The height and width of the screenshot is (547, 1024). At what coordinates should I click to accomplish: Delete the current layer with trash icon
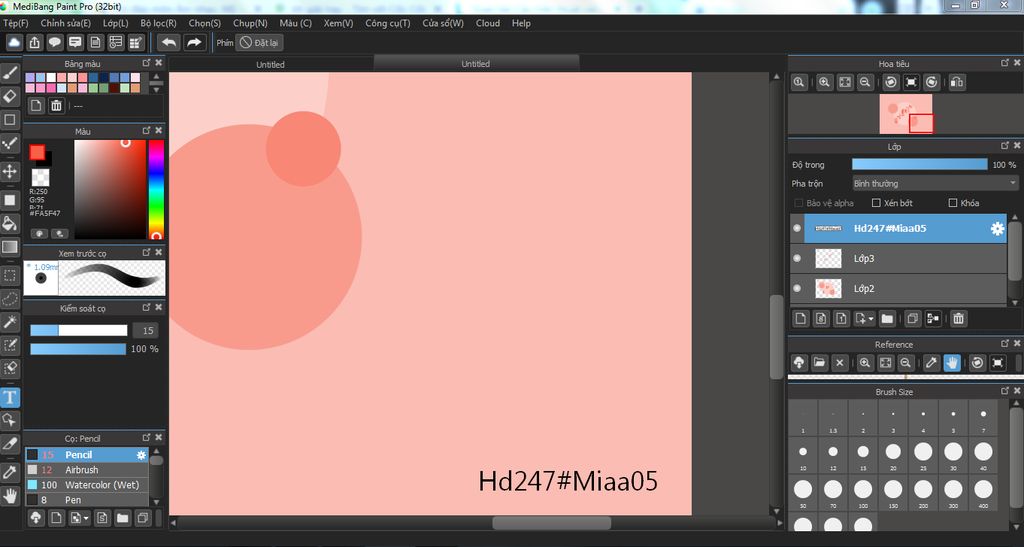pos(958,319)
